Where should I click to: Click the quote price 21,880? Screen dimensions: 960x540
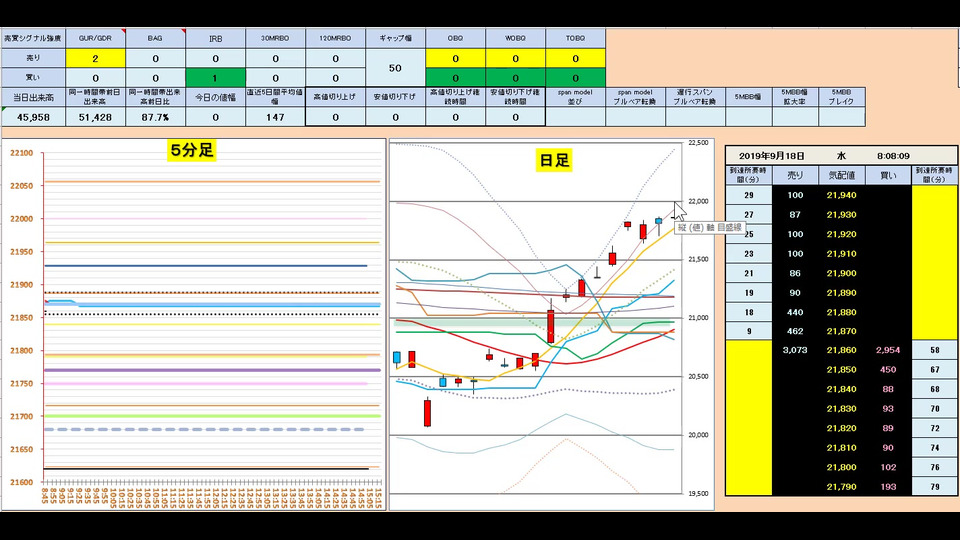pyautogui.click(x=841, y=312)
